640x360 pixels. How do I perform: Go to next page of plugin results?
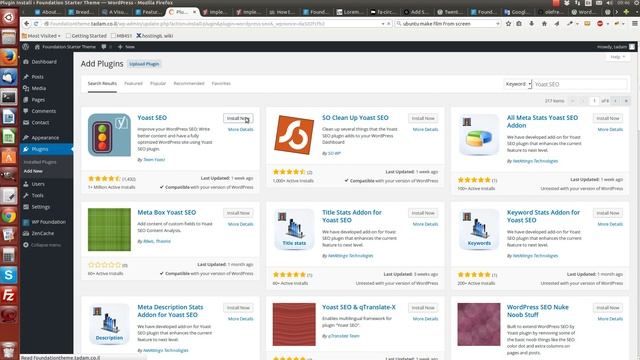[x=615, y=101]
